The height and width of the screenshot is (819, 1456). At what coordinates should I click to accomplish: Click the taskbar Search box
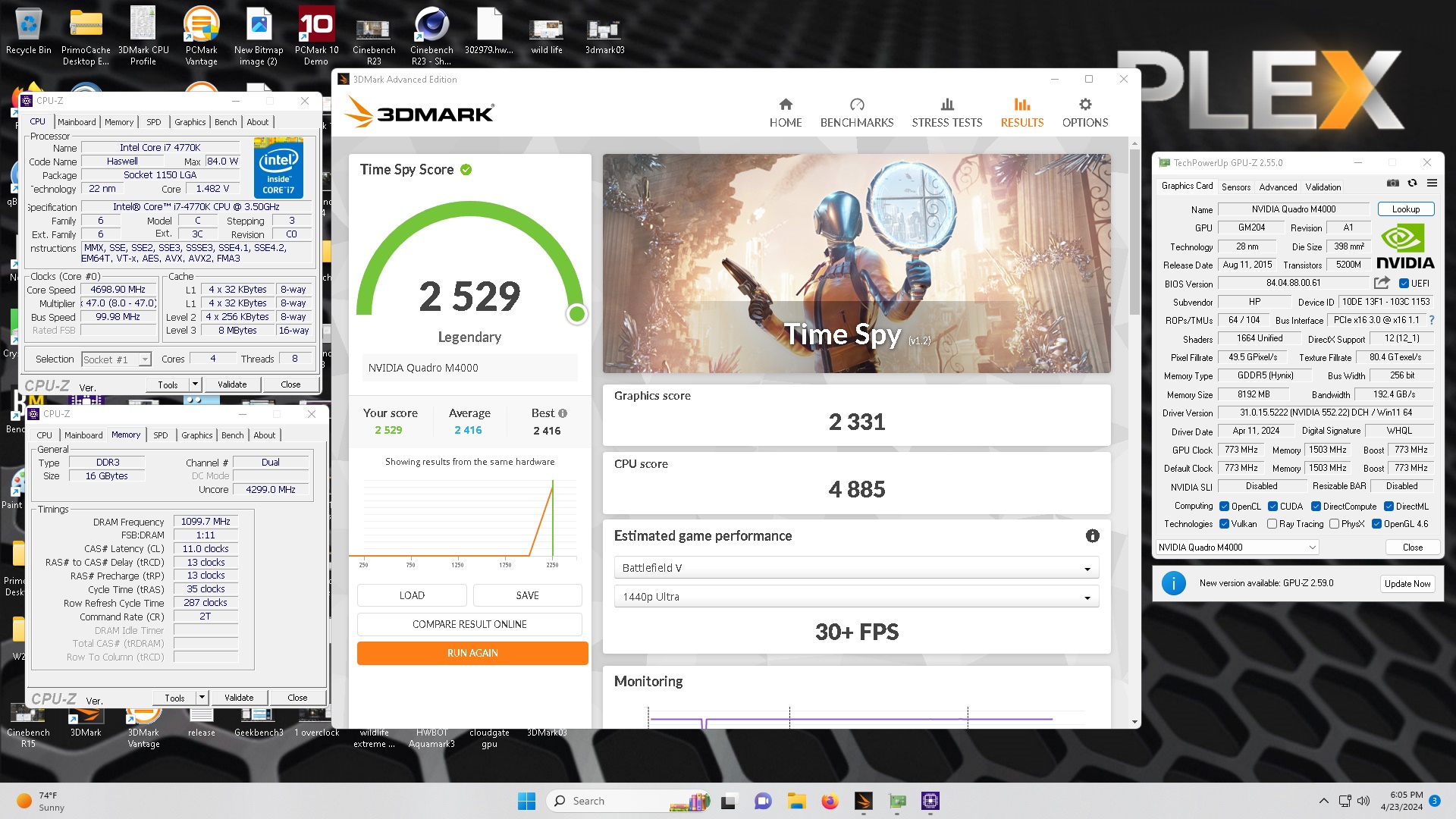pos(628,801)
